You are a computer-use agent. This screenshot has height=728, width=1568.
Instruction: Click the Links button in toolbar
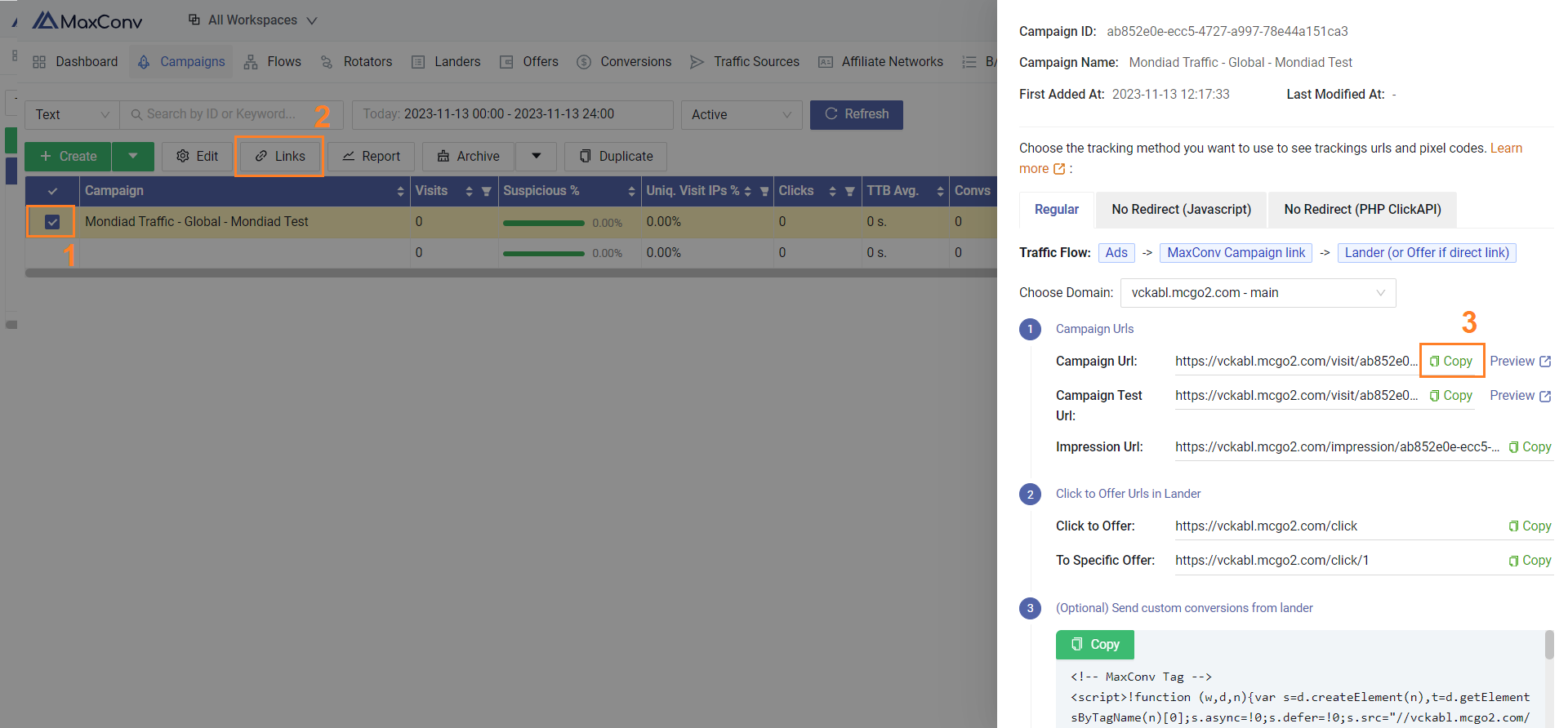tap(280, 156)
